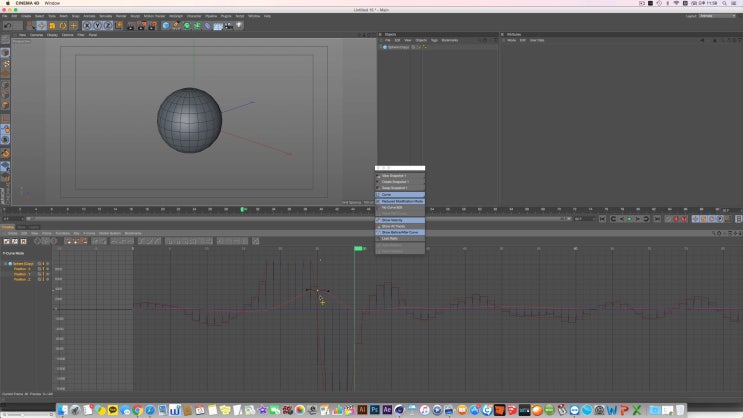
Task: Switch to the Timeline tab
Action: [x=8, y=227]
